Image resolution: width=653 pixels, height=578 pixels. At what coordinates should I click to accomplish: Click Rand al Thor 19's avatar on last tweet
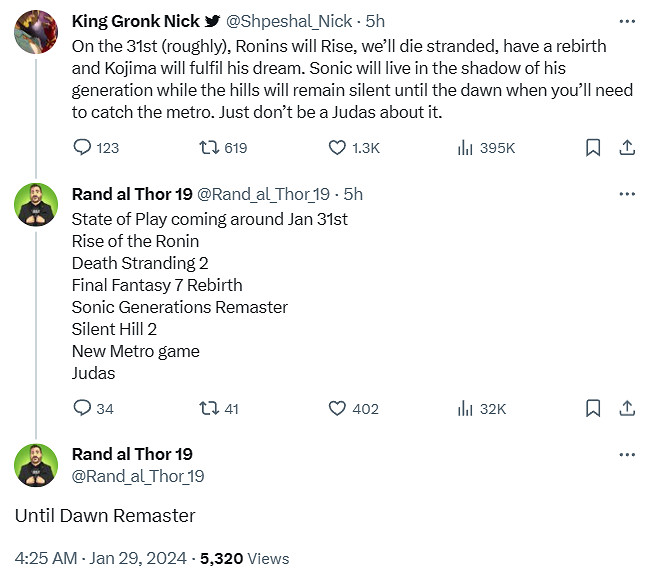tap(36, 465)
